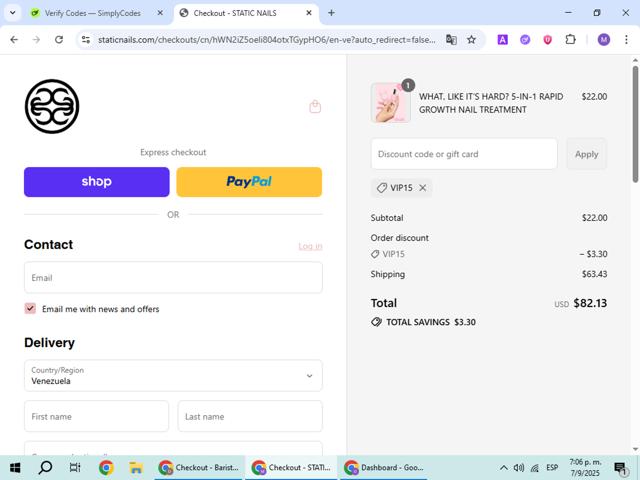This screenshot has height=480, width=640.
Task: Focus the First name field
Action: coord(96,416)
